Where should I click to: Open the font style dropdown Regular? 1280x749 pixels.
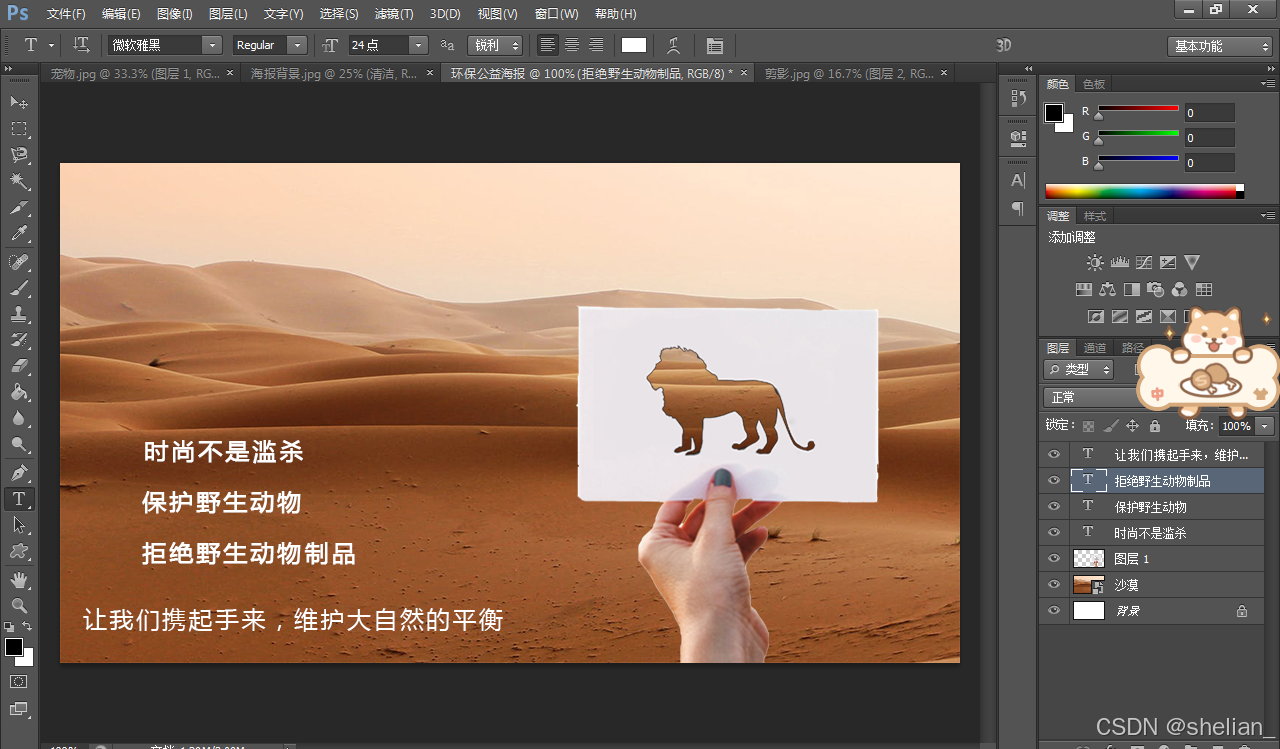pos(269,45)
